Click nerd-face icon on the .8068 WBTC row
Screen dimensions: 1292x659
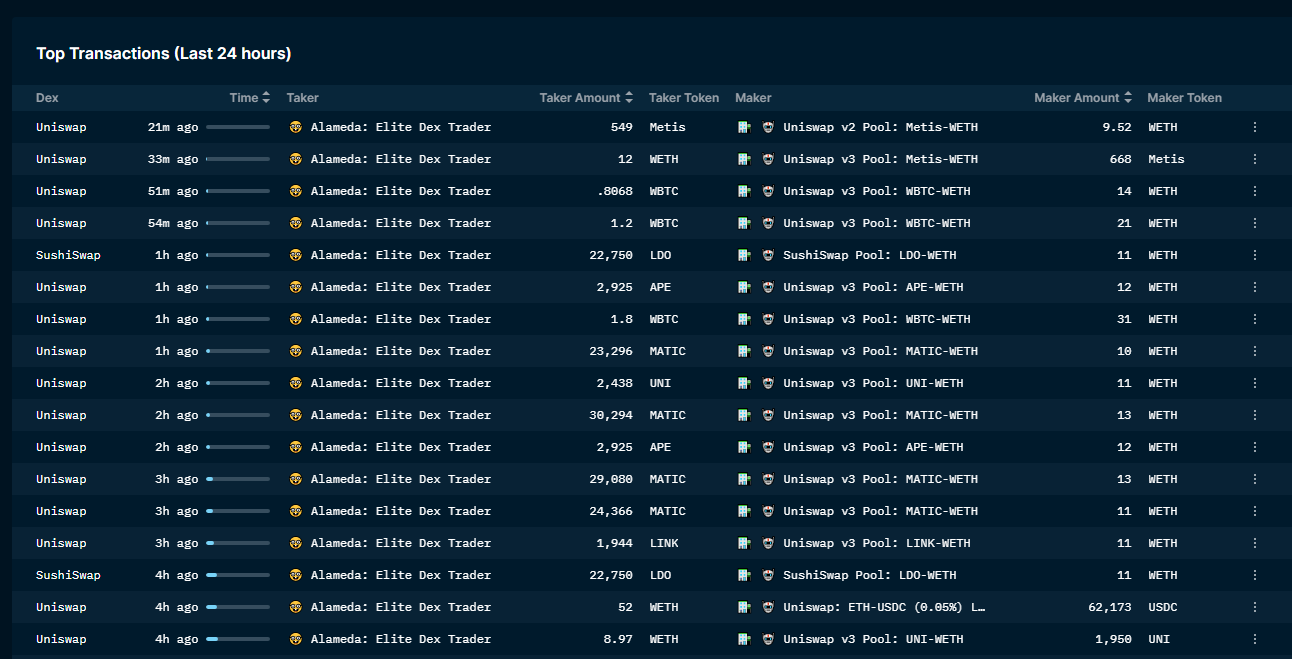point(295,191)
